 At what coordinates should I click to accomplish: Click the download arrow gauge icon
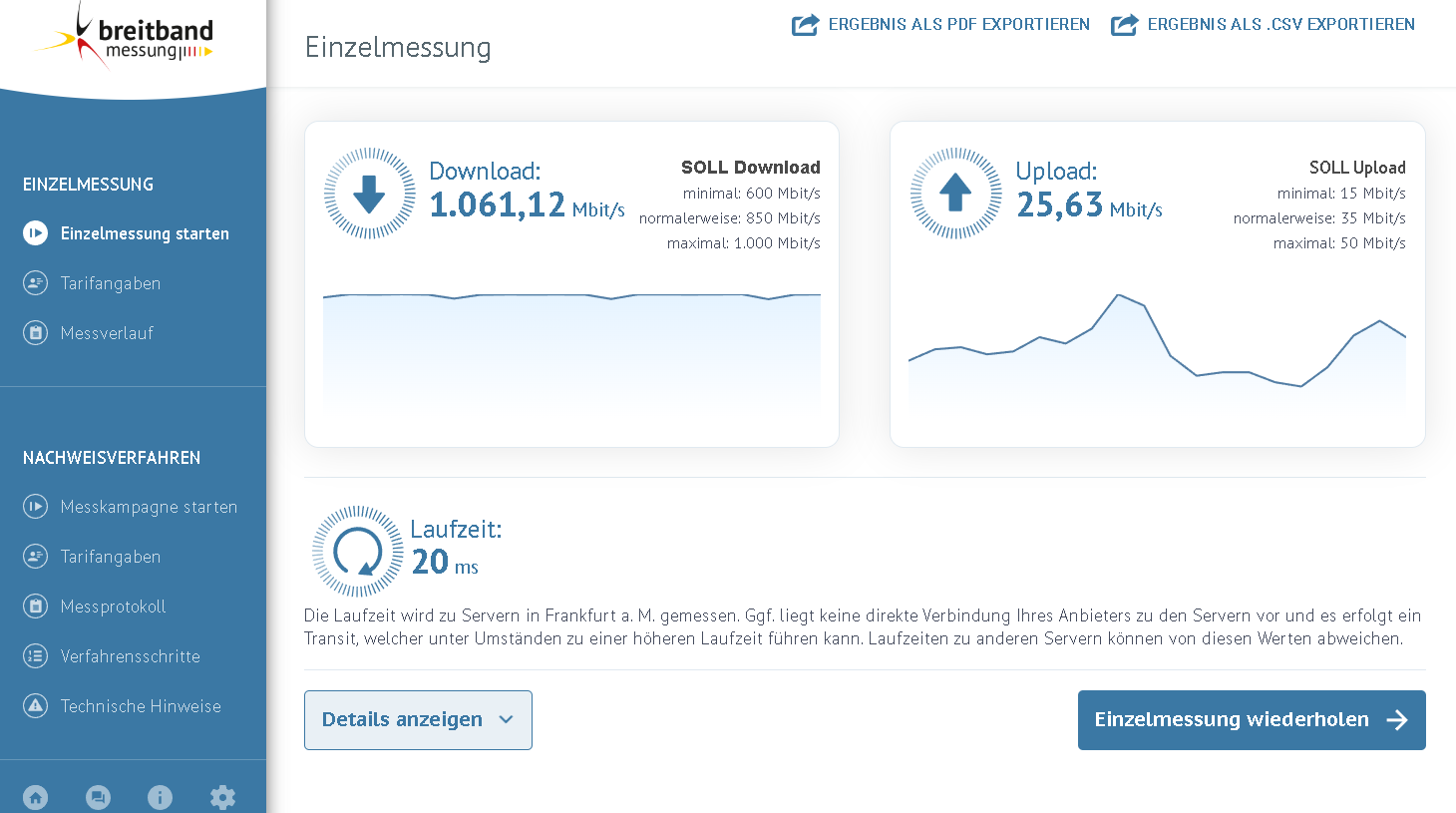tap(369, 194)
